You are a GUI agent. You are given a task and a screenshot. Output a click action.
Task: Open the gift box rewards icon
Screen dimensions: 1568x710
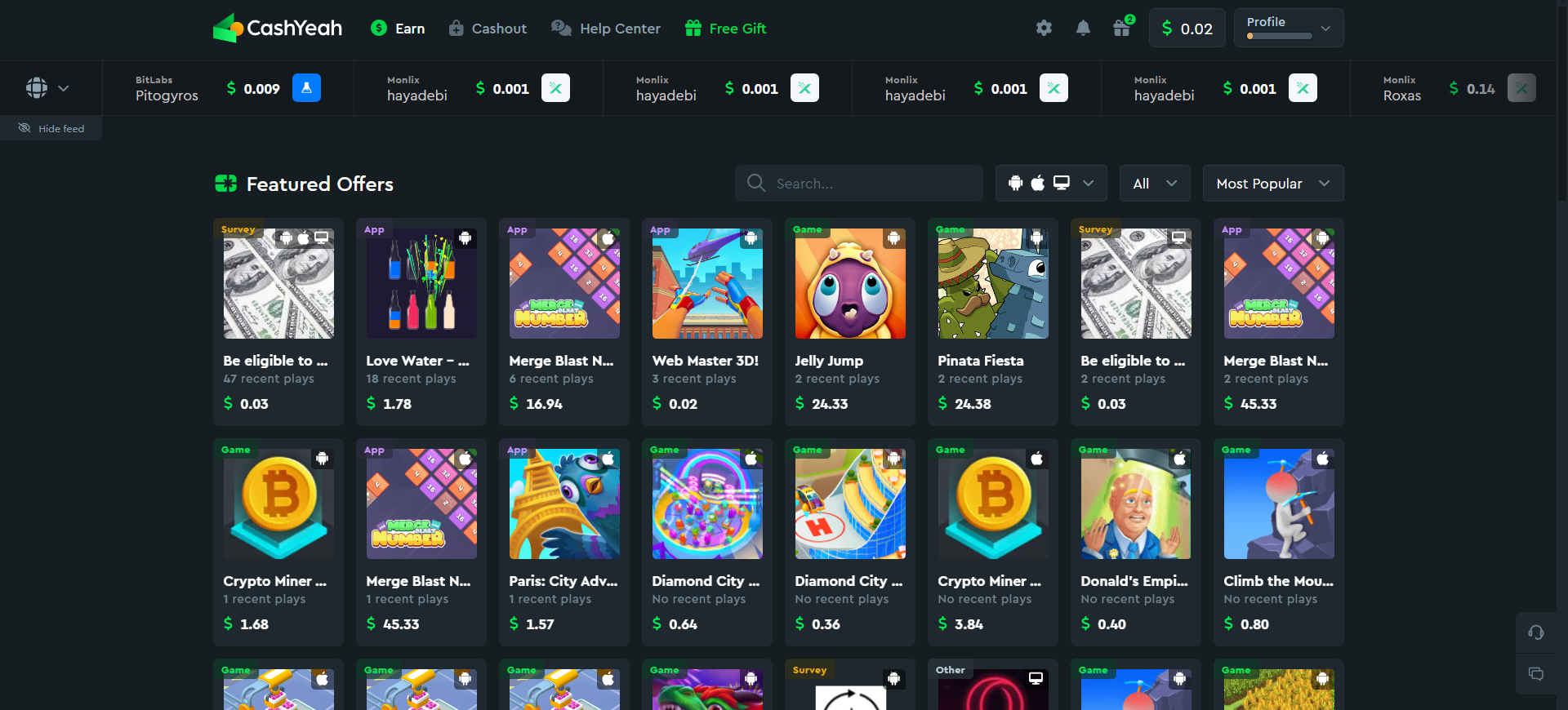pyautogui.click(x=1122, y=28)
